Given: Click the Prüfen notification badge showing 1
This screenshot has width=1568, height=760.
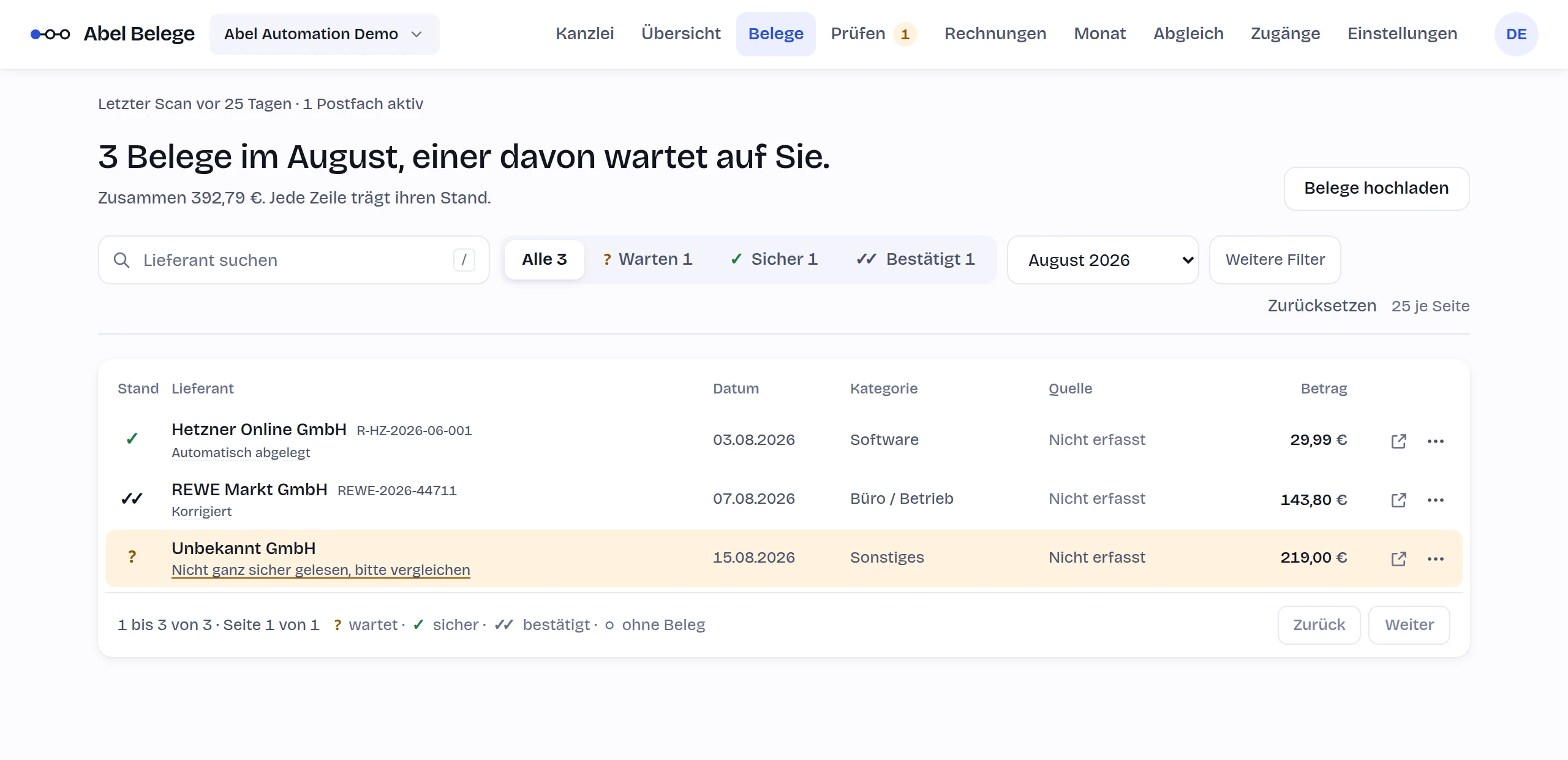Looking at the screenshot, I should 905,34.
